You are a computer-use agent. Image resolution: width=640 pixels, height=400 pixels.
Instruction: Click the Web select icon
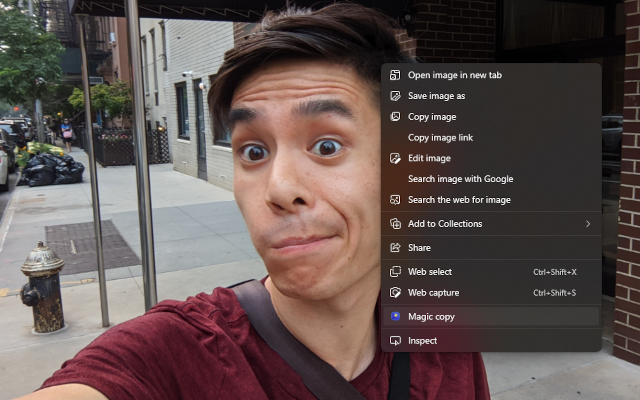coord(395,272)
